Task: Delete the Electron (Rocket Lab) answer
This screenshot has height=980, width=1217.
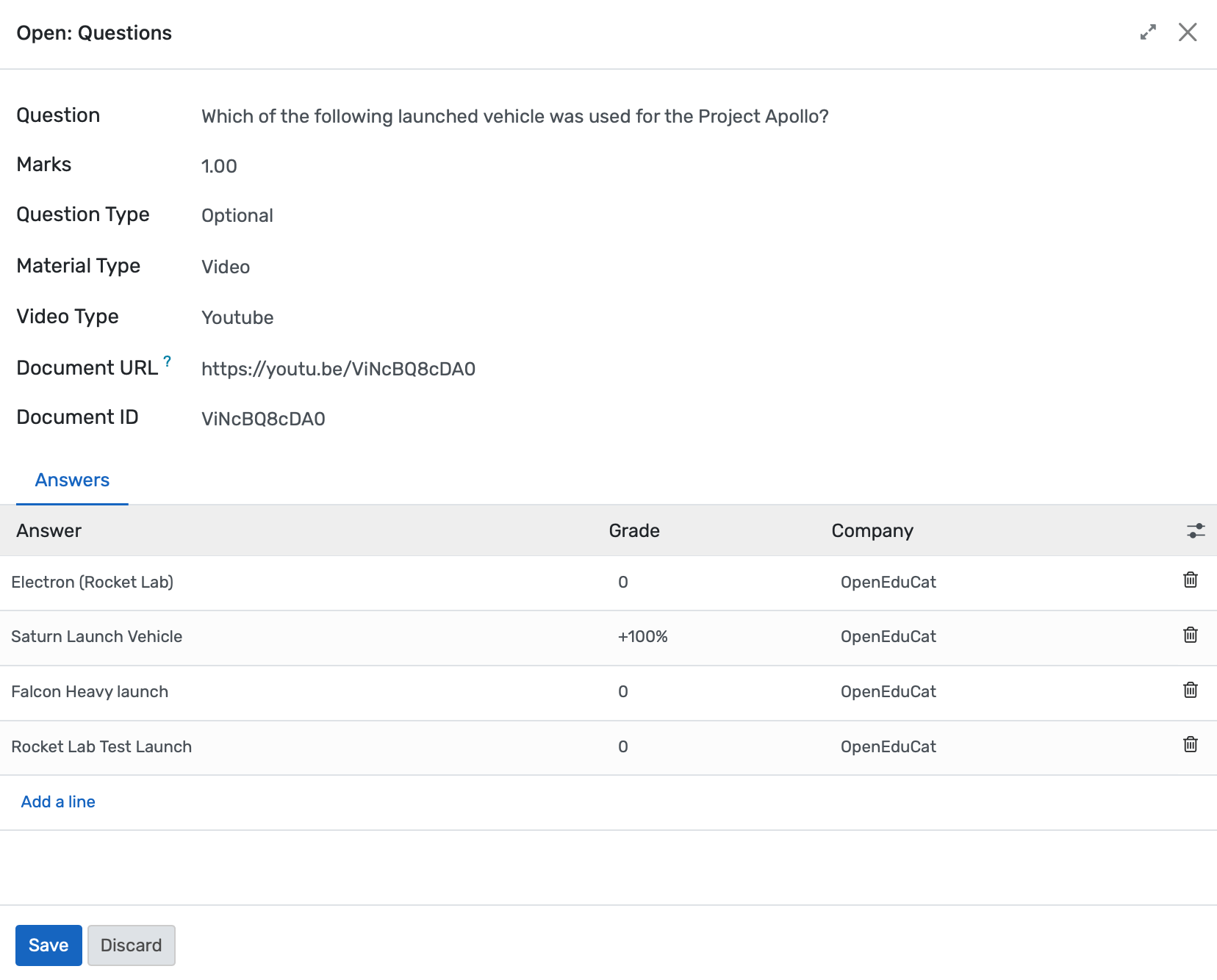Action: [x=1191, y=580]
